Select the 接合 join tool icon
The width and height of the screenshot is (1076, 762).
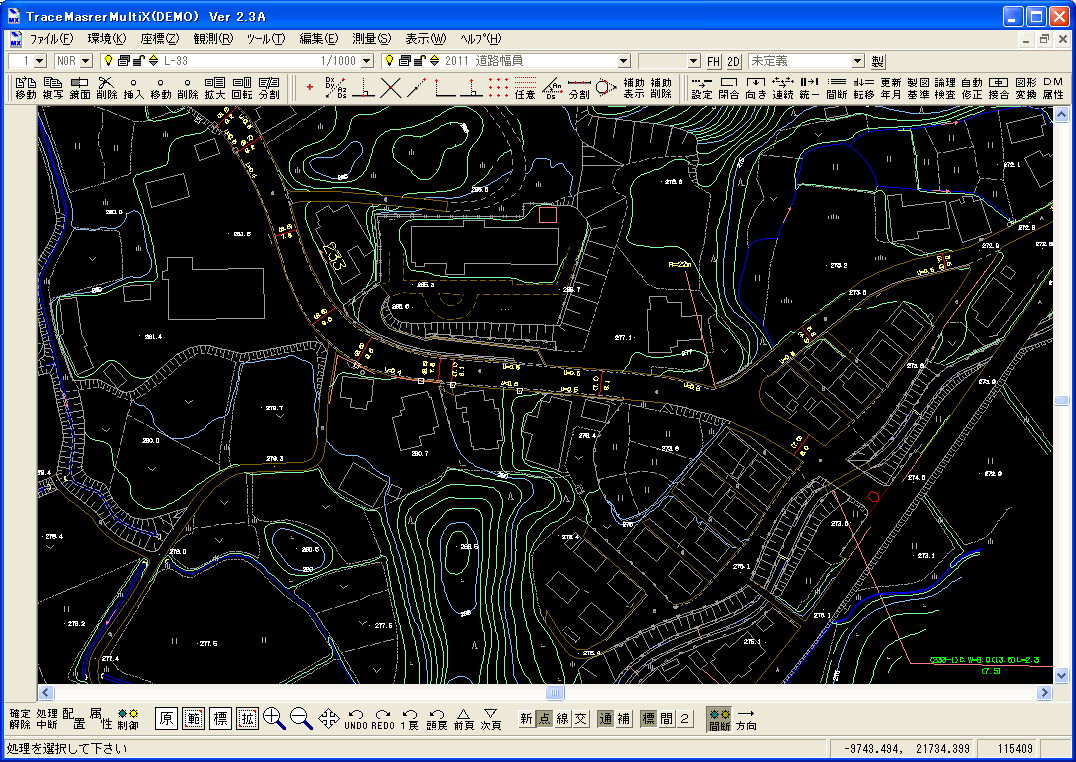pos(998,88)
